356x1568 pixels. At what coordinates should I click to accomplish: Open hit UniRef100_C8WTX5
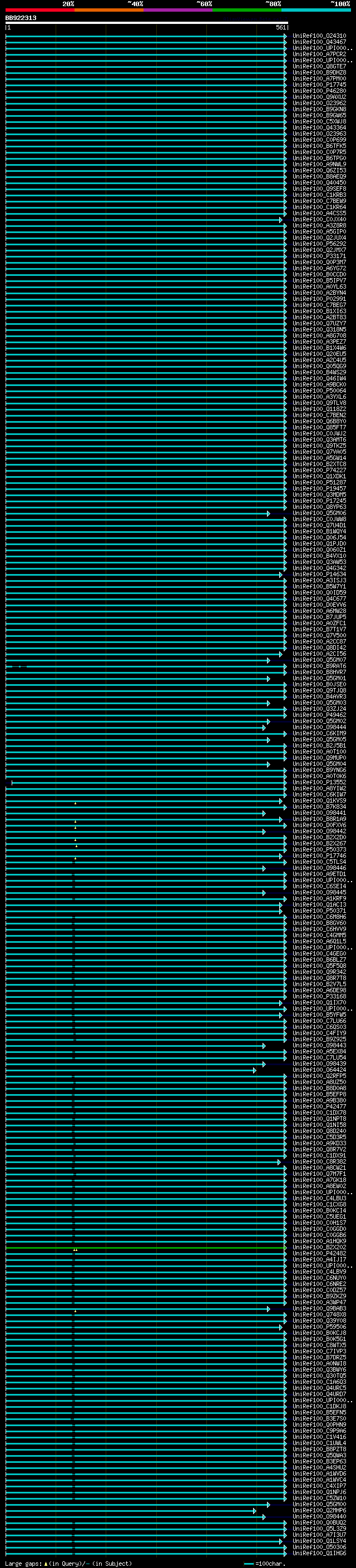(319, 1344)
